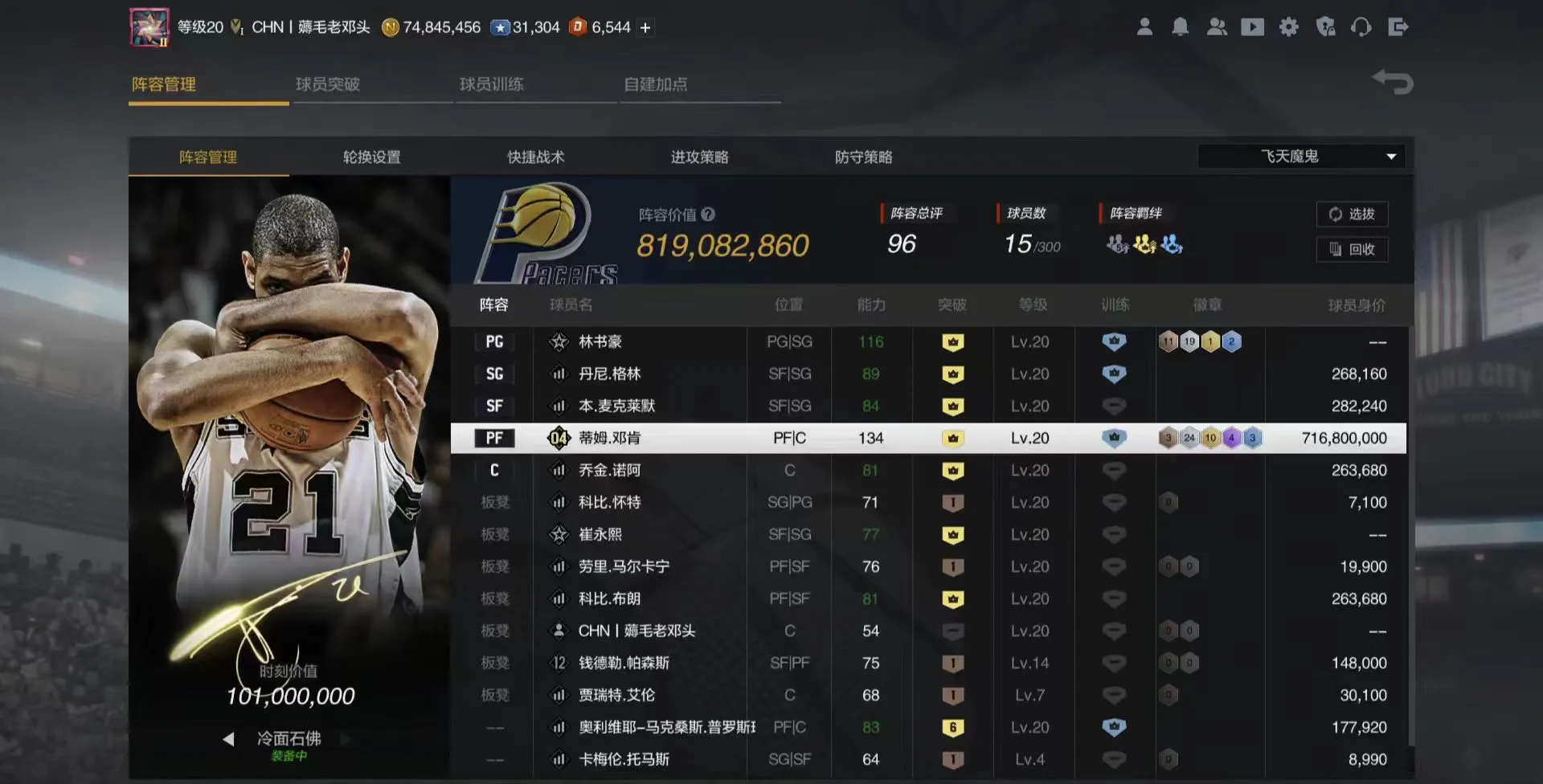Click the friends group icon in top bar
1543x784 pixels.
pyautogui.click(x=1217, y=27)
